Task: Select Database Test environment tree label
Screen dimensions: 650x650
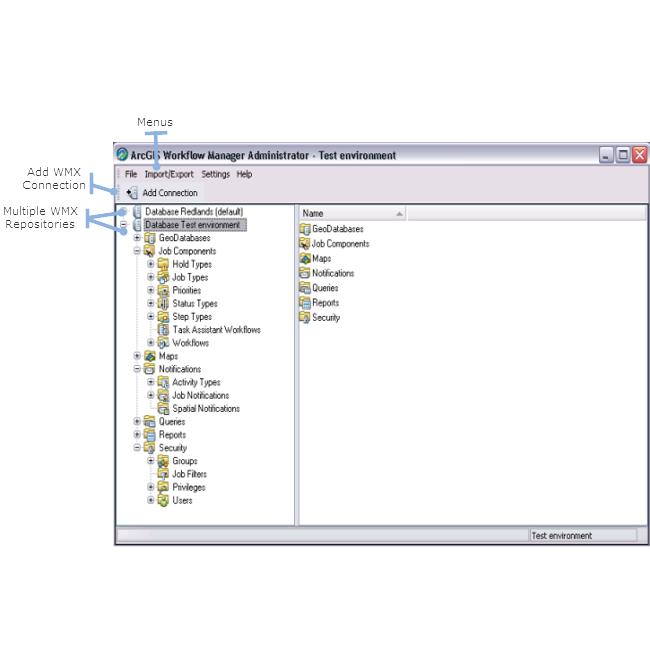Action: point(195,225)
